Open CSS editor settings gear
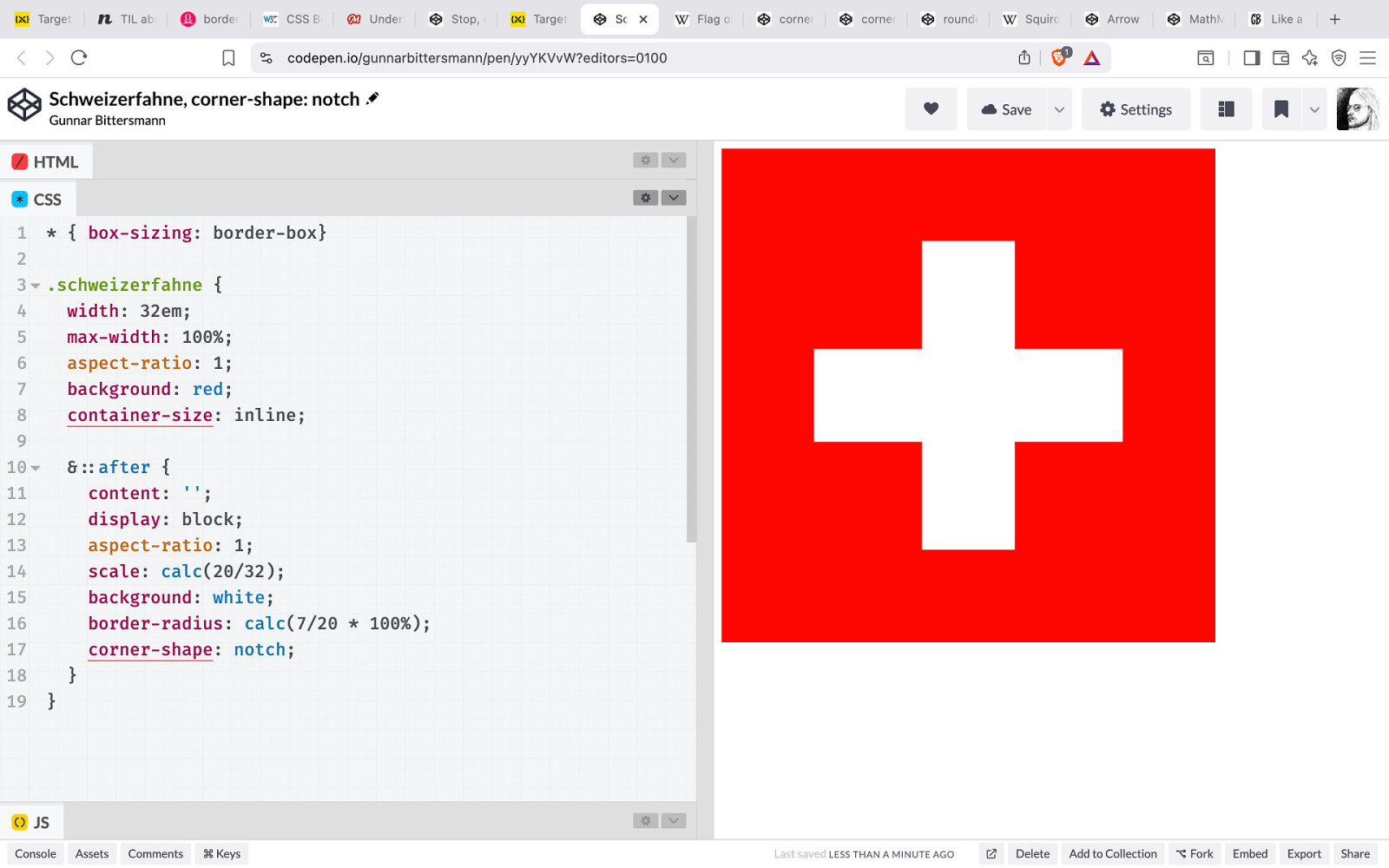Image resolution: width=1389 pixels, height=868 pixels. 645,198
